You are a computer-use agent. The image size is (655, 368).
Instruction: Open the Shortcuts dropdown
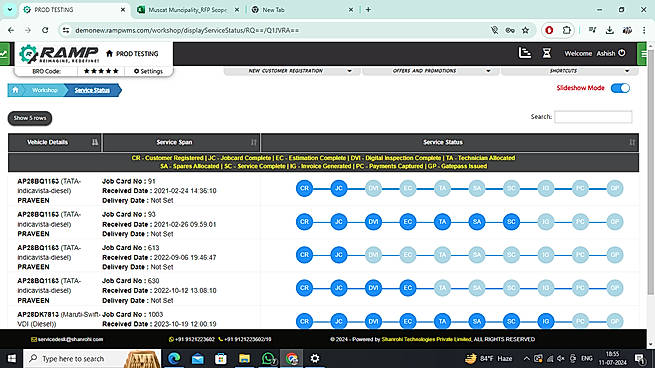[x=569, y=71]
